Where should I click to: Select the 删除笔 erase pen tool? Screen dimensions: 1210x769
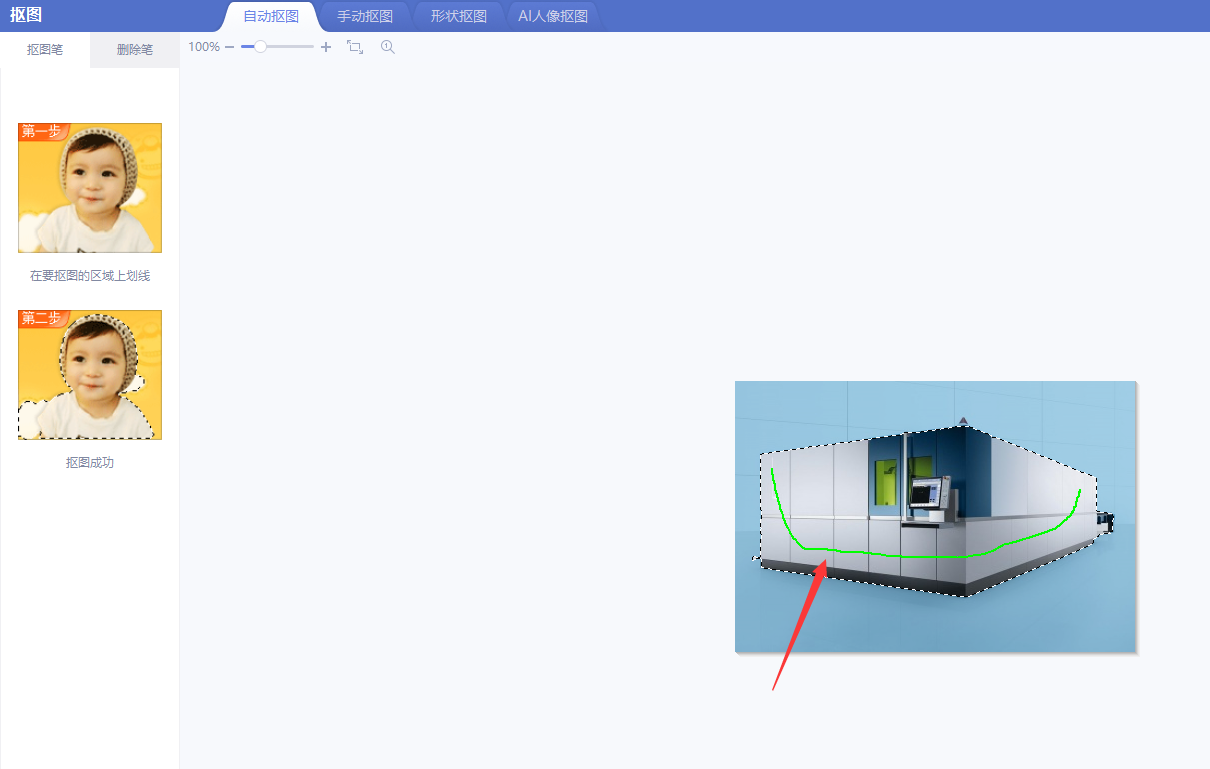point(135,50)
